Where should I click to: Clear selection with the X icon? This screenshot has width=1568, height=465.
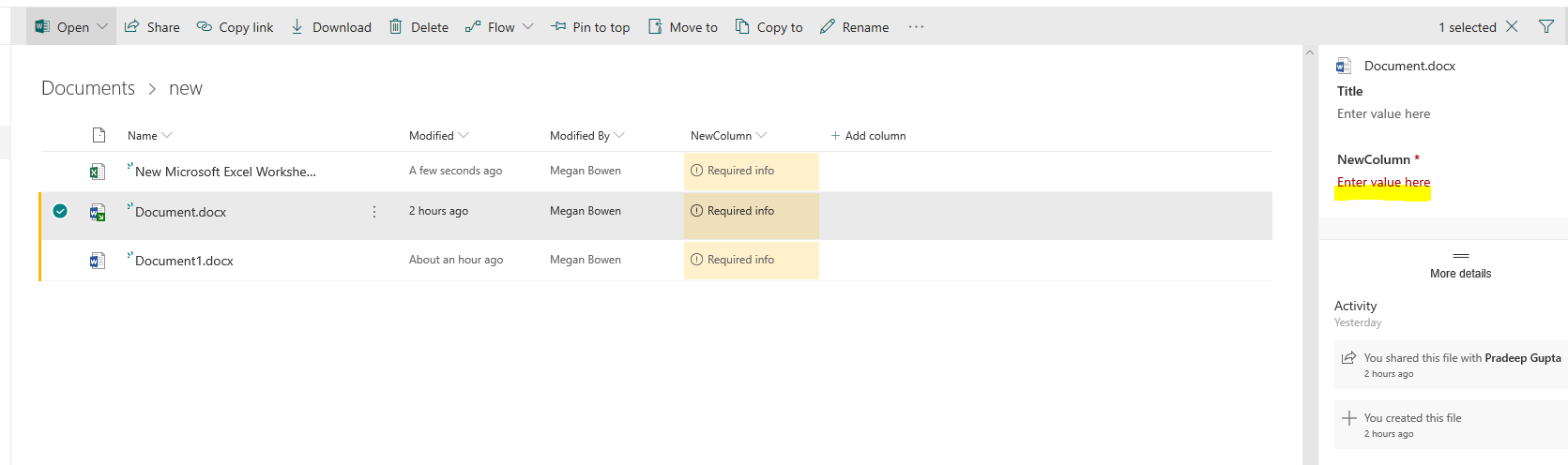[1512, 26]
